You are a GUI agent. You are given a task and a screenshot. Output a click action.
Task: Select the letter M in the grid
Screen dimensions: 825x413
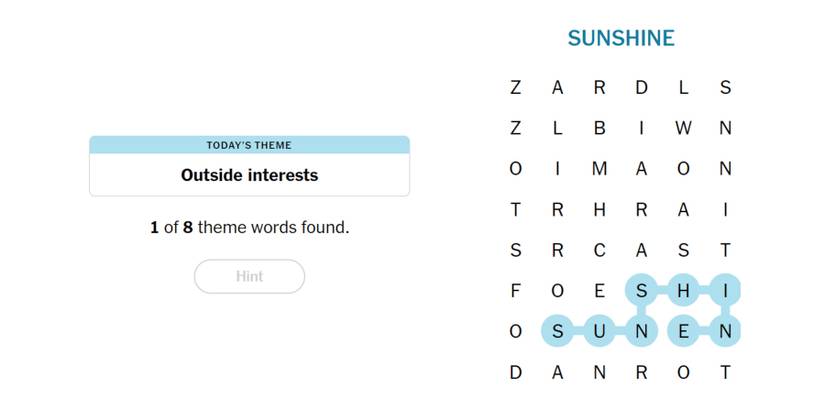[x=599, y=169]
